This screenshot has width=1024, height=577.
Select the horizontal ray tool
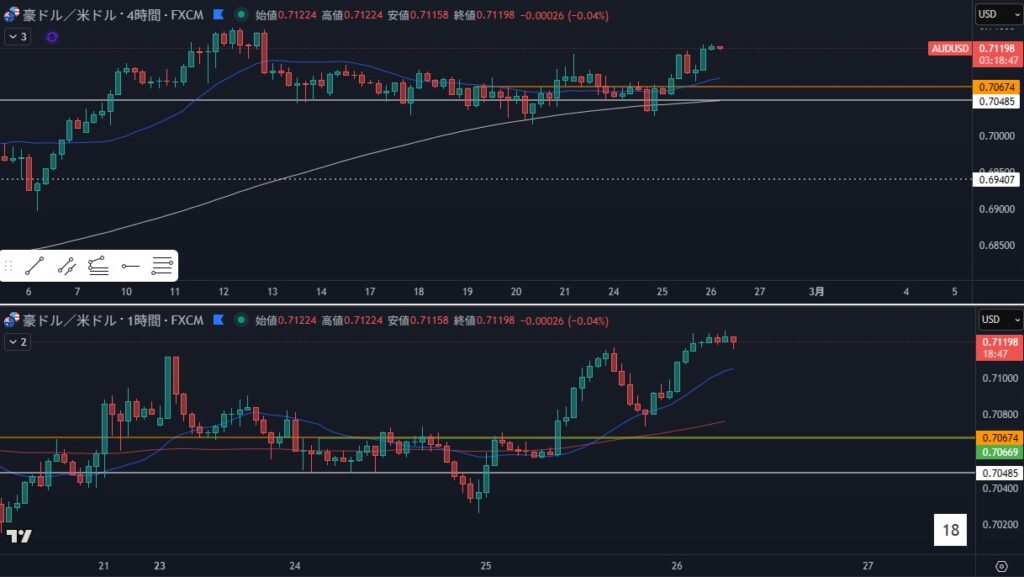pyautogui.click(x=130, y=266)
